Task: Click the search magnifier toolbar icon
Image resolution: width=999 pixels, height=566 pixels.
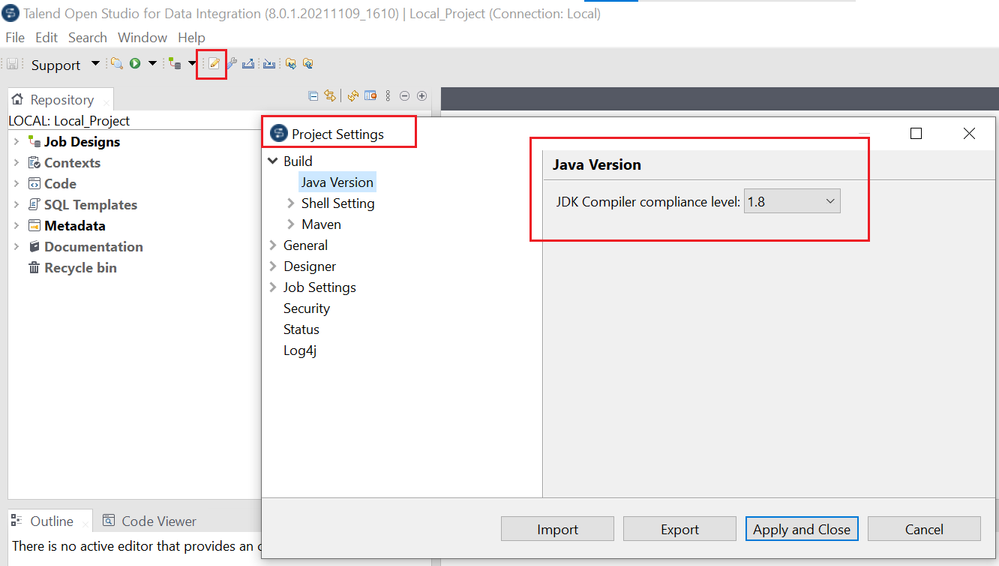Action: pos(117,63)
